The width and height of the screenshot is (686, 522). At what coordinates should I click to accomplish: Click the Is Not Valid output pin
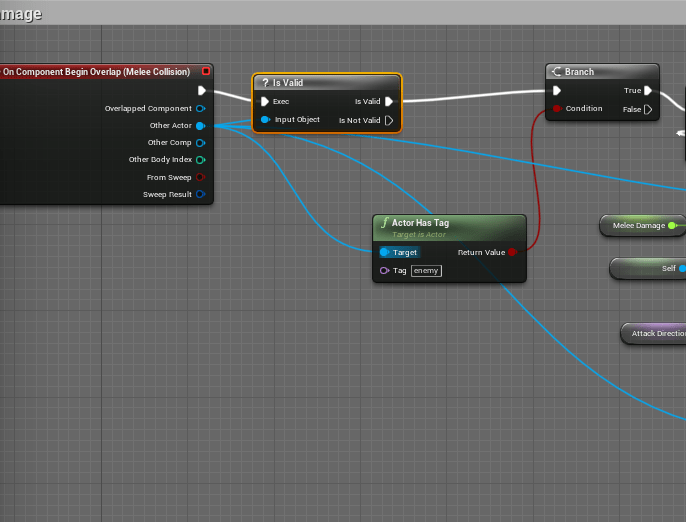click(x=389, y=120)
